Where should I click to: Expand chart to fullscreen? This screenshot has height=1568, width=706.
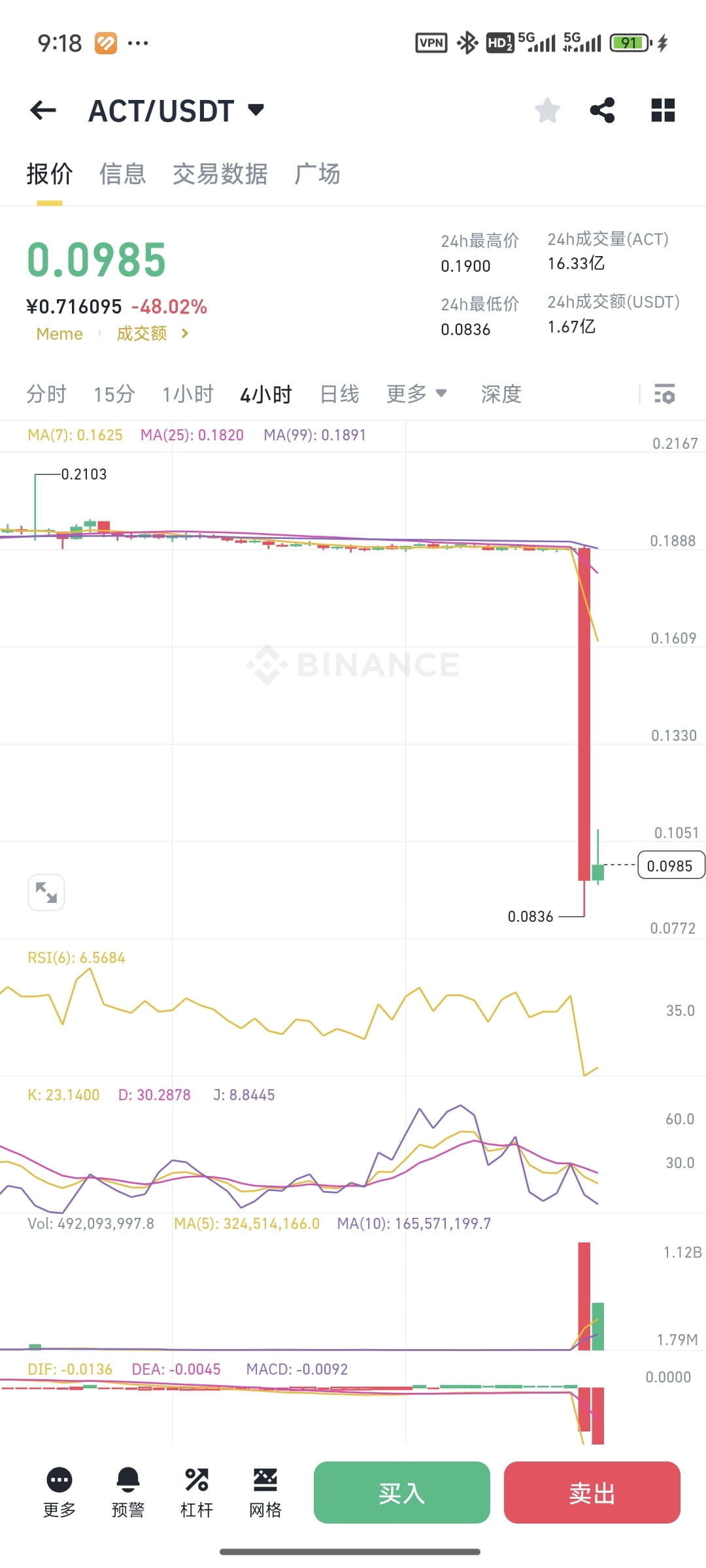46,892
